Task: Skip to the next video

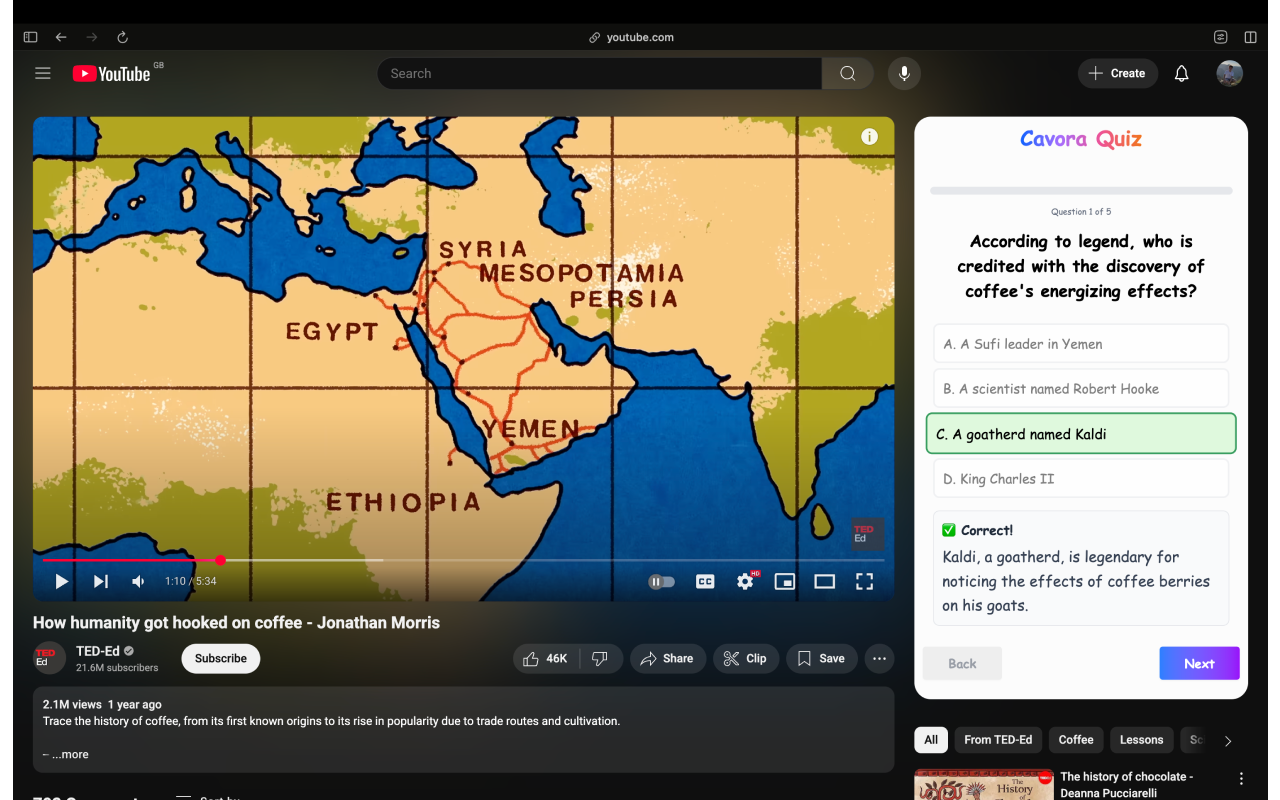Action: click(x=101, y=581)
